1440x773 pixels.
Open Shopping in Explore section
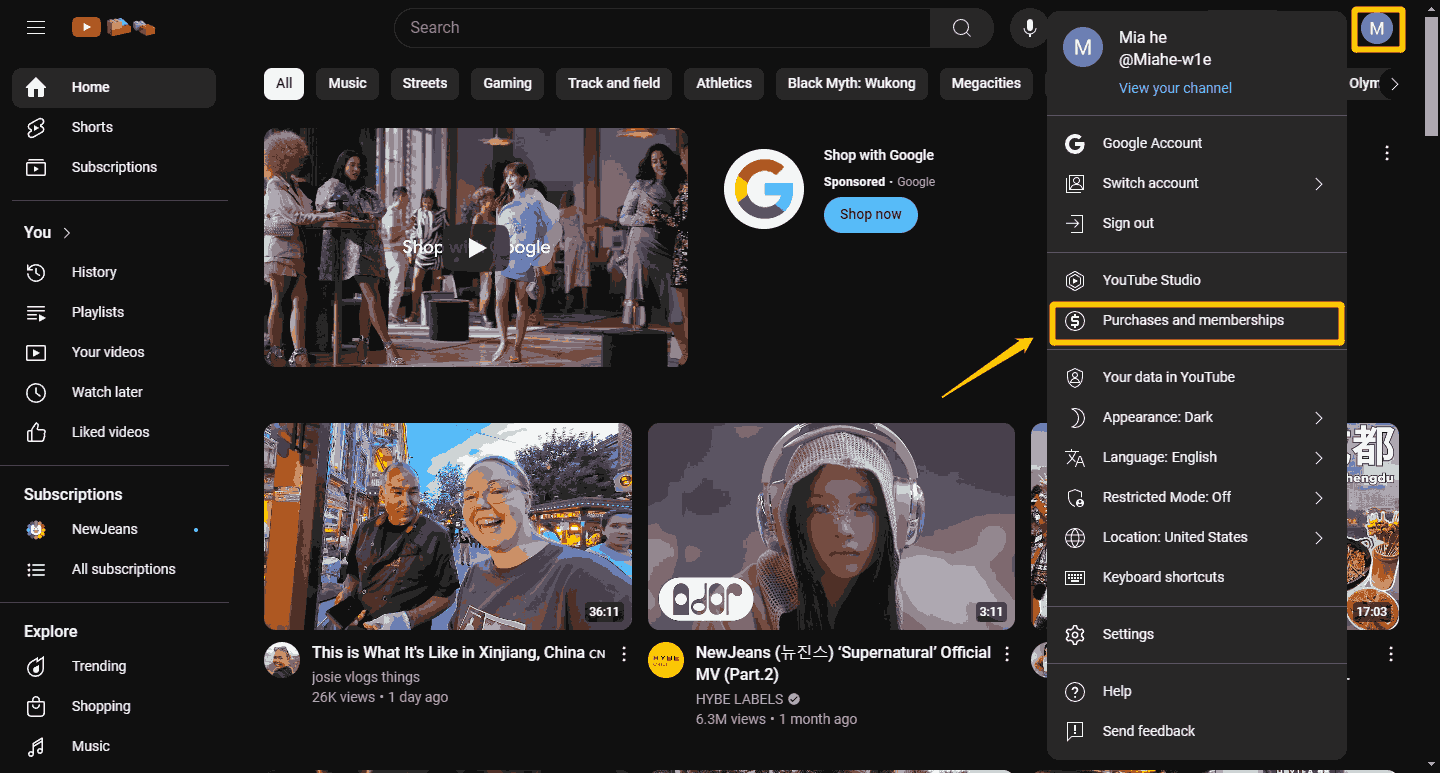coord(114,706)
